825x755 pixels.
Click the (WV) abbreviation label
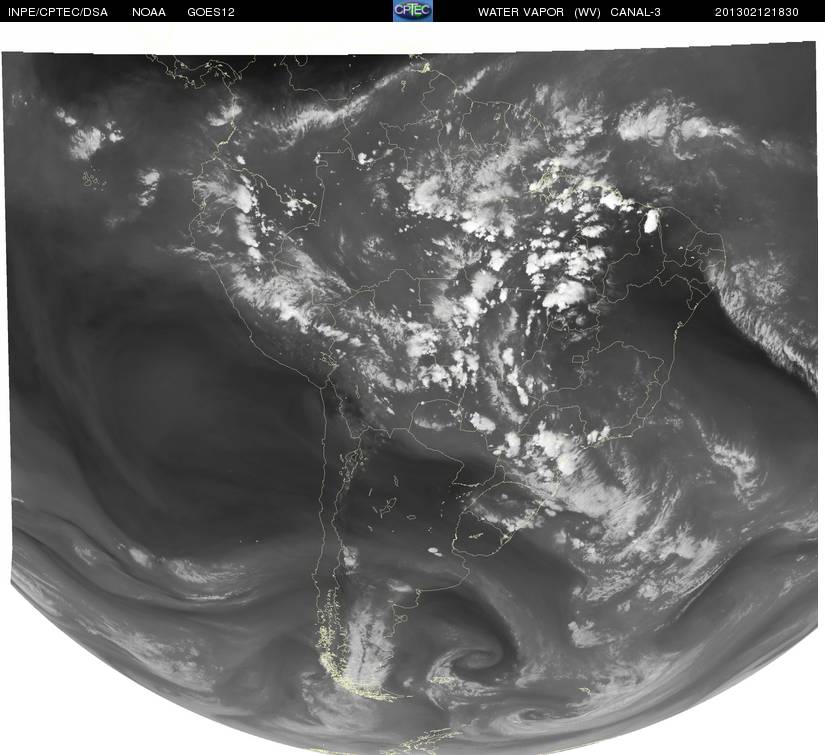pos(587,12)
